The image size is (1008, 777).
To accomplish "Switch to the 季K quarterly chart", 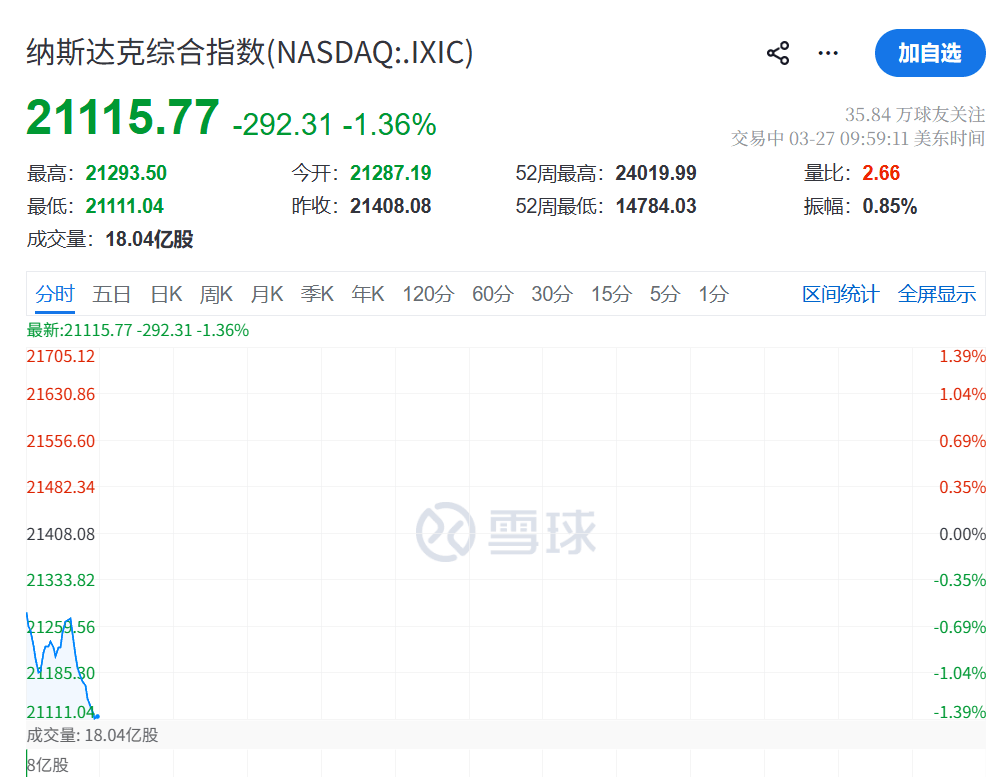I will click(x=317, y=294).
